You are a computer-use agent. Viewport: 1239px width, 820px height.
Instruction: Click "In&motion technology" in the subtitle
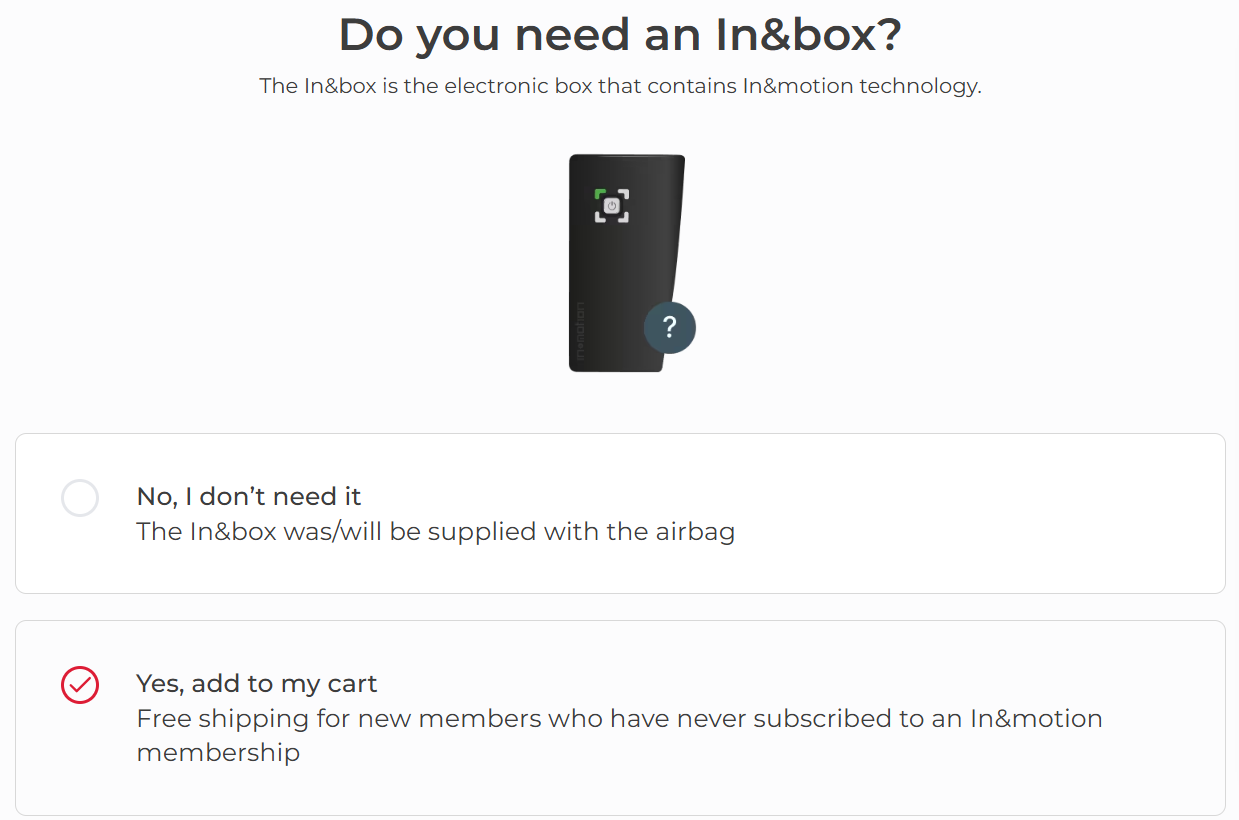(861, 86)
